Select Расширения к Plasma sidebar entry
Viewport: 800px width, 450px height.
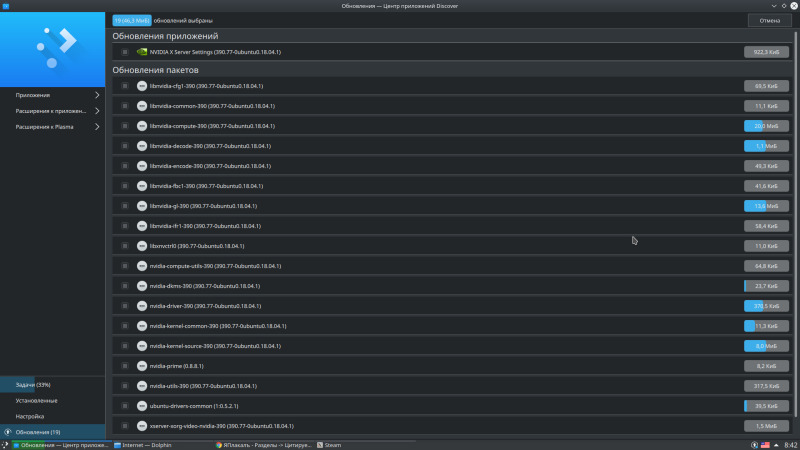[x=53, y=127]
